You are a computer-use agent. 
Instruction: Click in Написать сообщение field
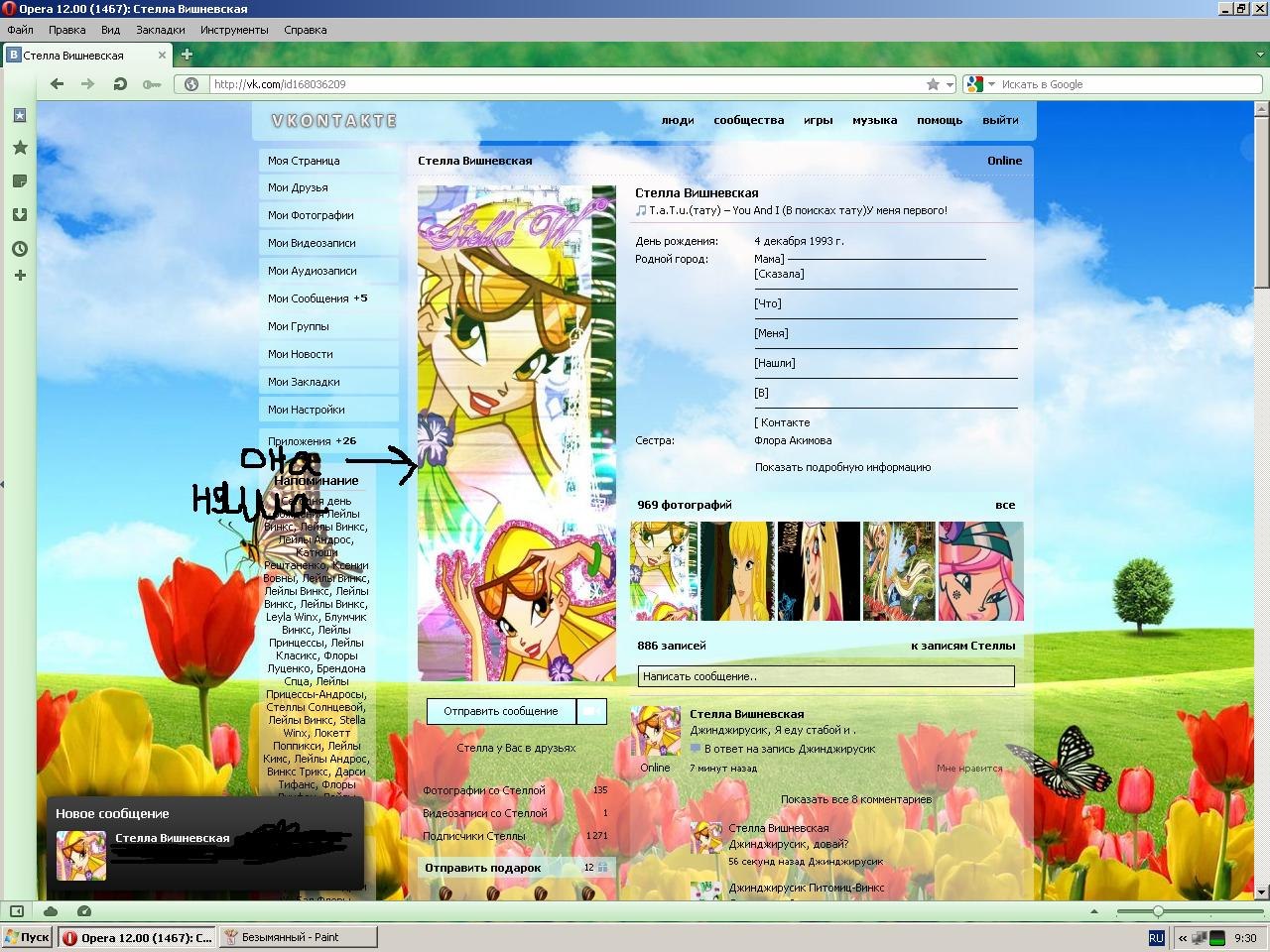tap(825, 676)
